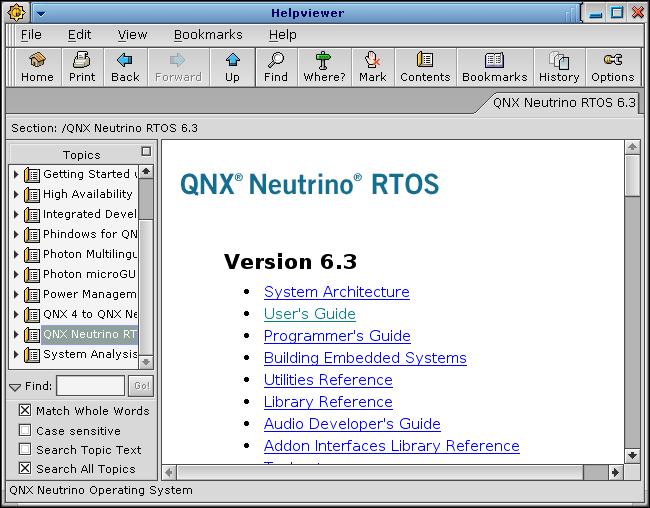
Task: Expand the Getting Started topic tree
Action: click(x=16, y=174)
